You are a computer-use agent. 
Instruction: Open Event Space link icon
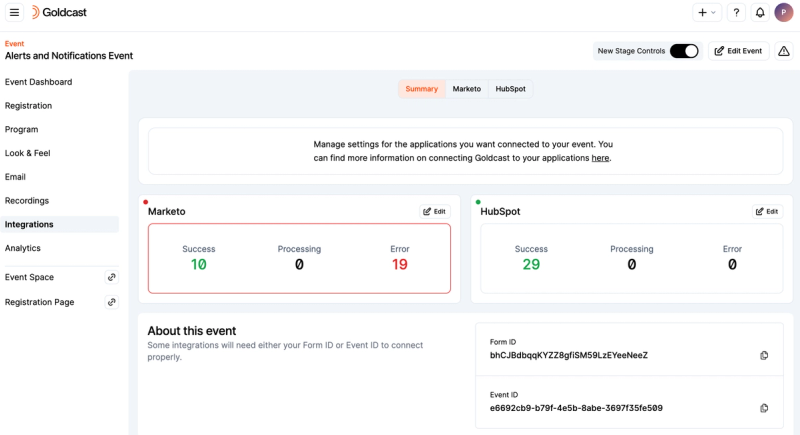point(112,277)
